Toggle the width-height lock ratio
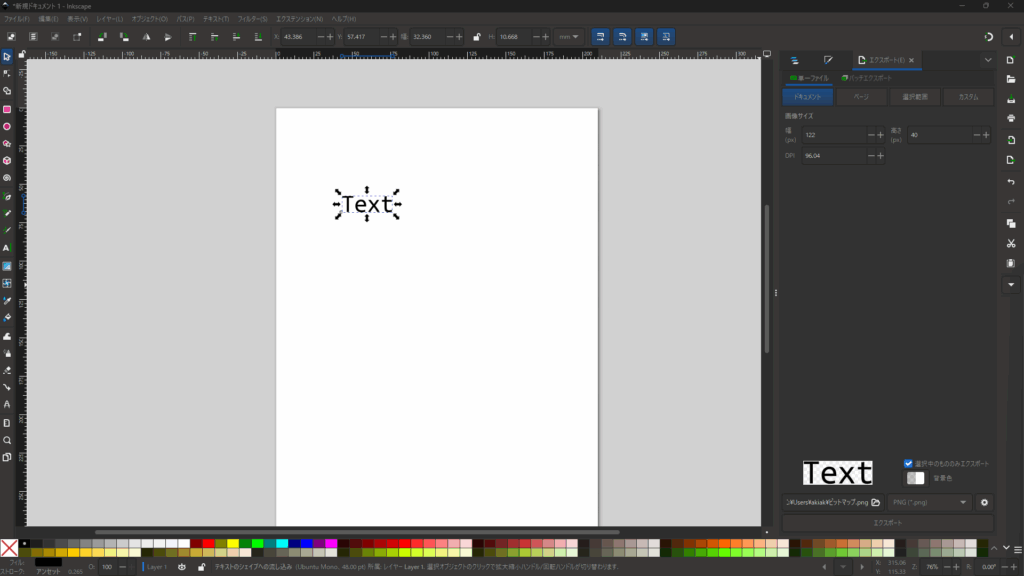Screen dimensions: 1024x576 [x=476, y=37]
